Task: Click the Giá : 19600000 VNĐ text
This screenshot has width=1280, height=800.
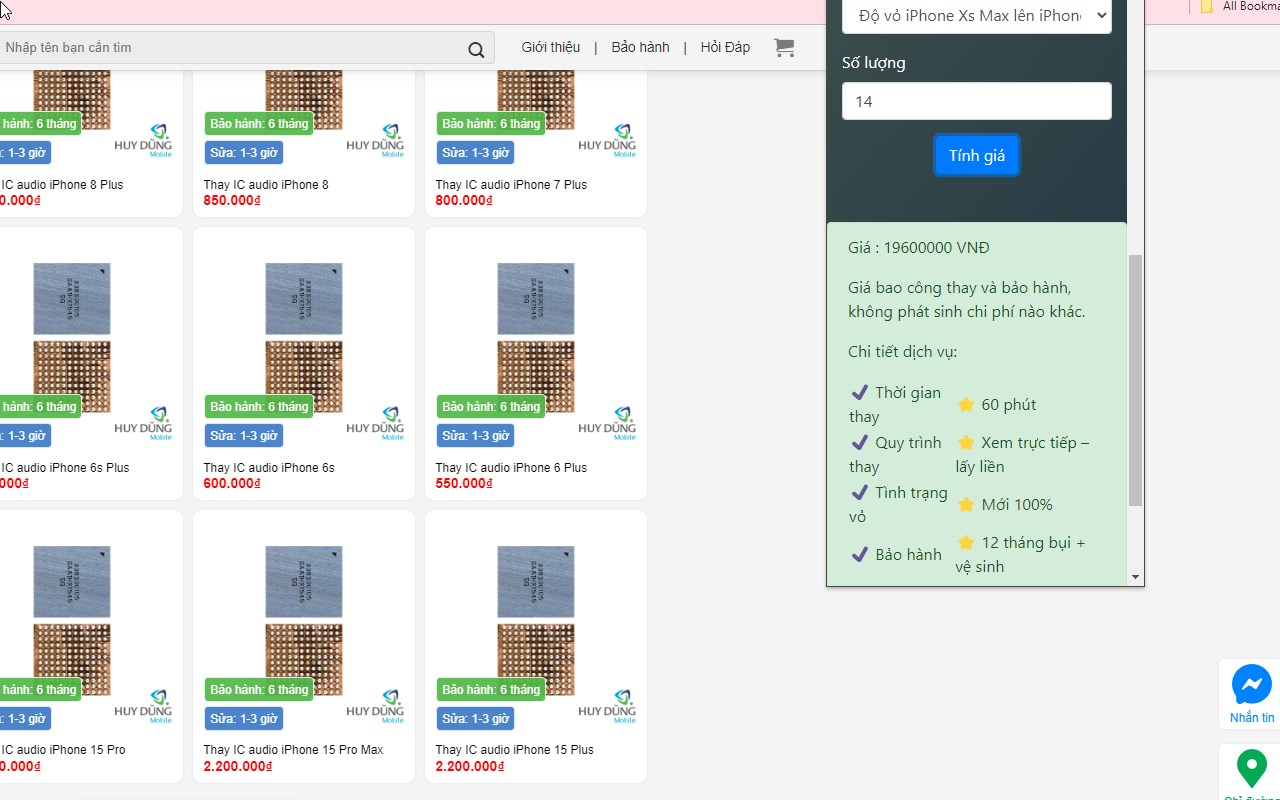Action: click(x=919, y=248)
